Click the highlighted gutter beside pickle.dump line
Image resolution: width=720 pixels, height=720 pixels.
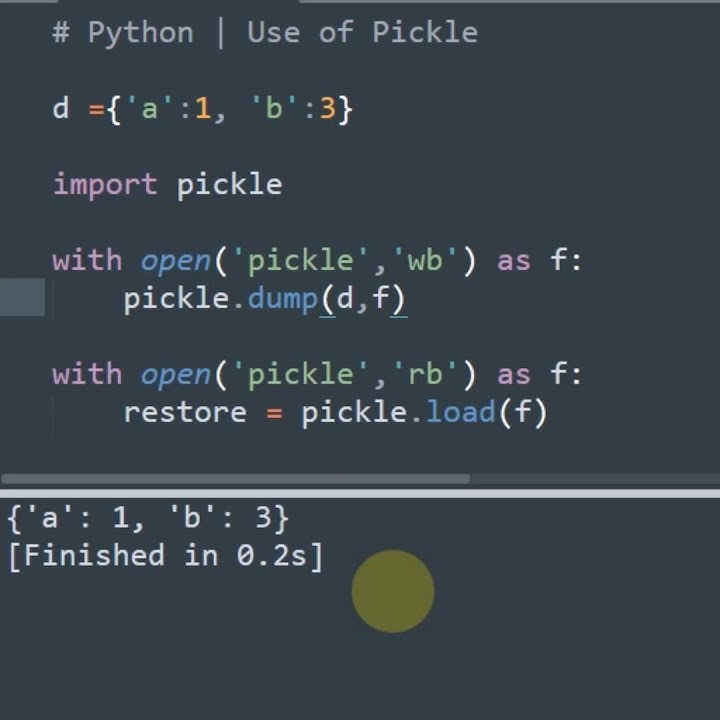[22, 298]
